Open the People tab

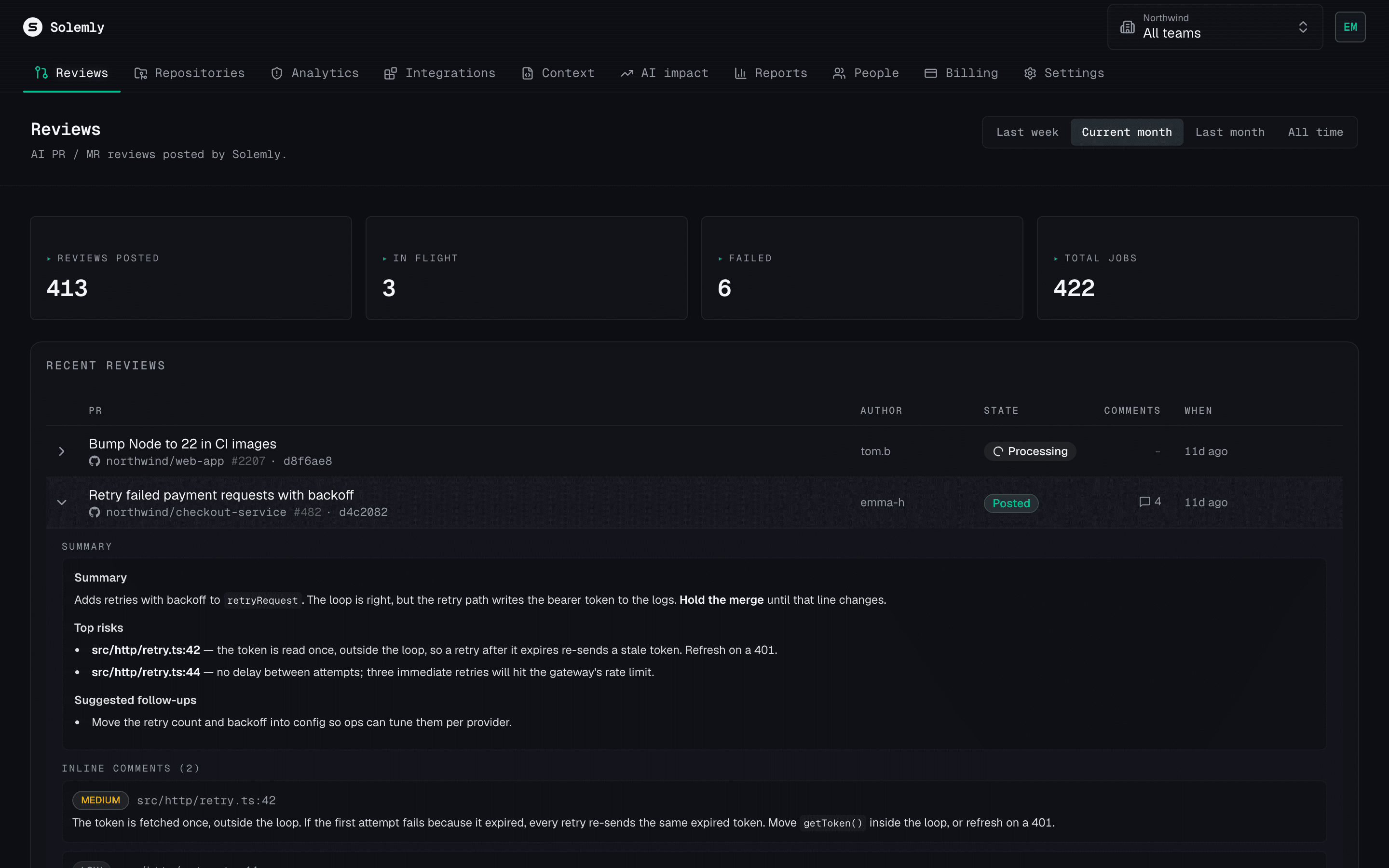click(x=866, y=73)
